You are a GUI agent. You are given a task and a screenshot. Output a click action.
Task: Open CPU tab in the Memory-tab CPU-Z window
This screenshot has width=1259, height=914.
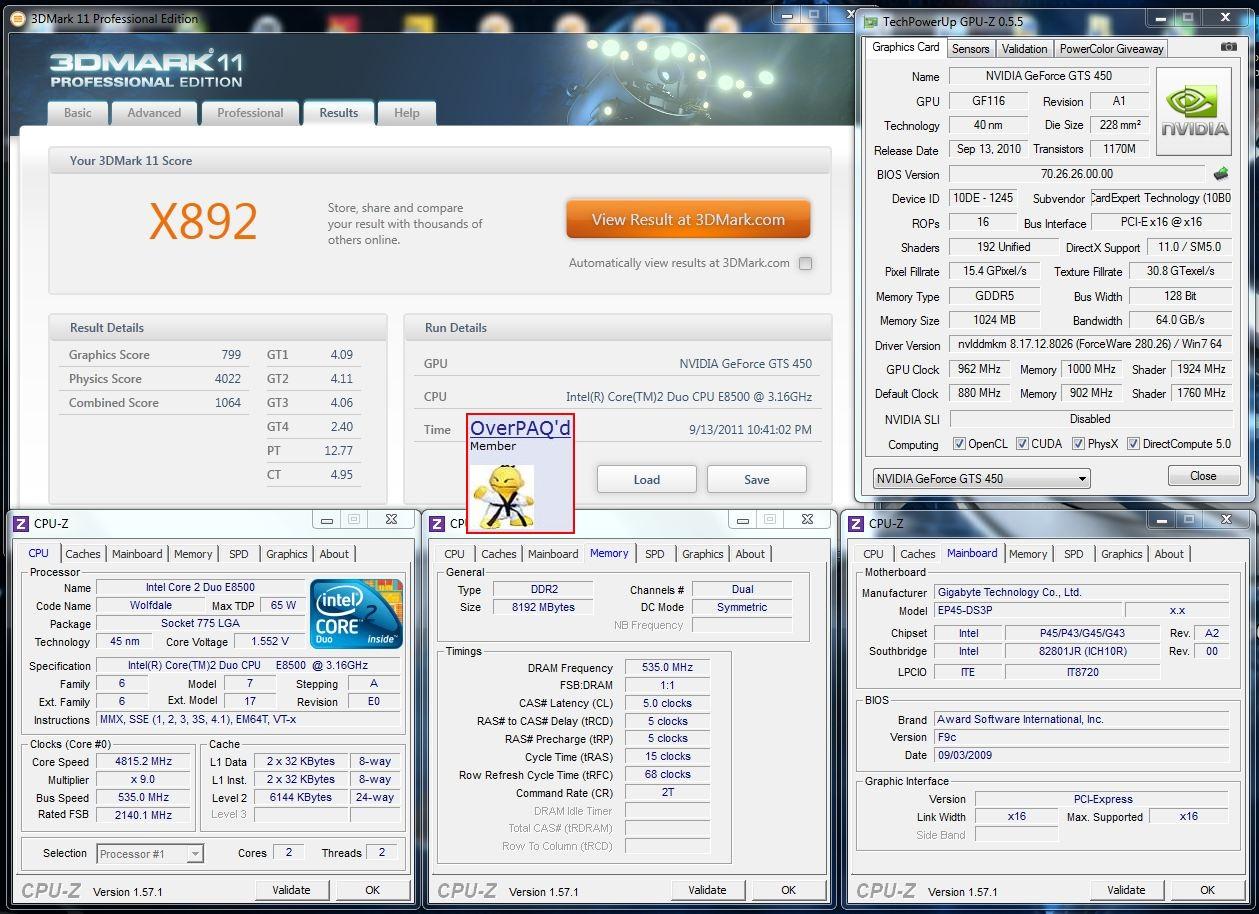tap(455, 554)
